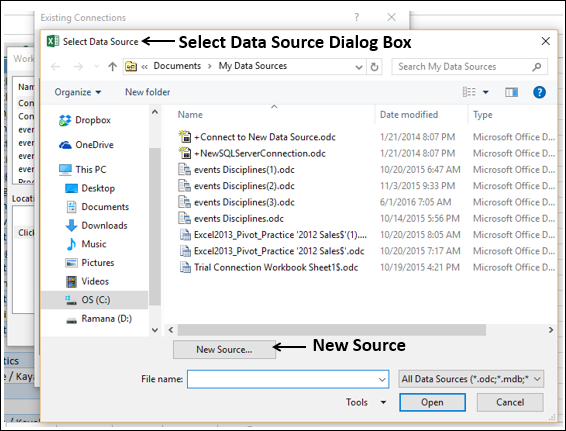Open the Organize dropdown menu
Screen dimensions: 566x431
(x=78, y=92)
